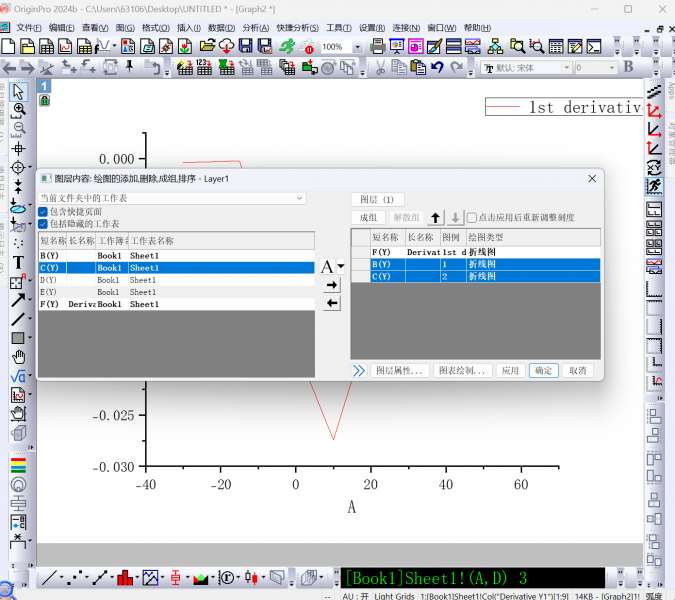
Task: Expand dialog with double chevron button
Action: click(x=359, y=371)
